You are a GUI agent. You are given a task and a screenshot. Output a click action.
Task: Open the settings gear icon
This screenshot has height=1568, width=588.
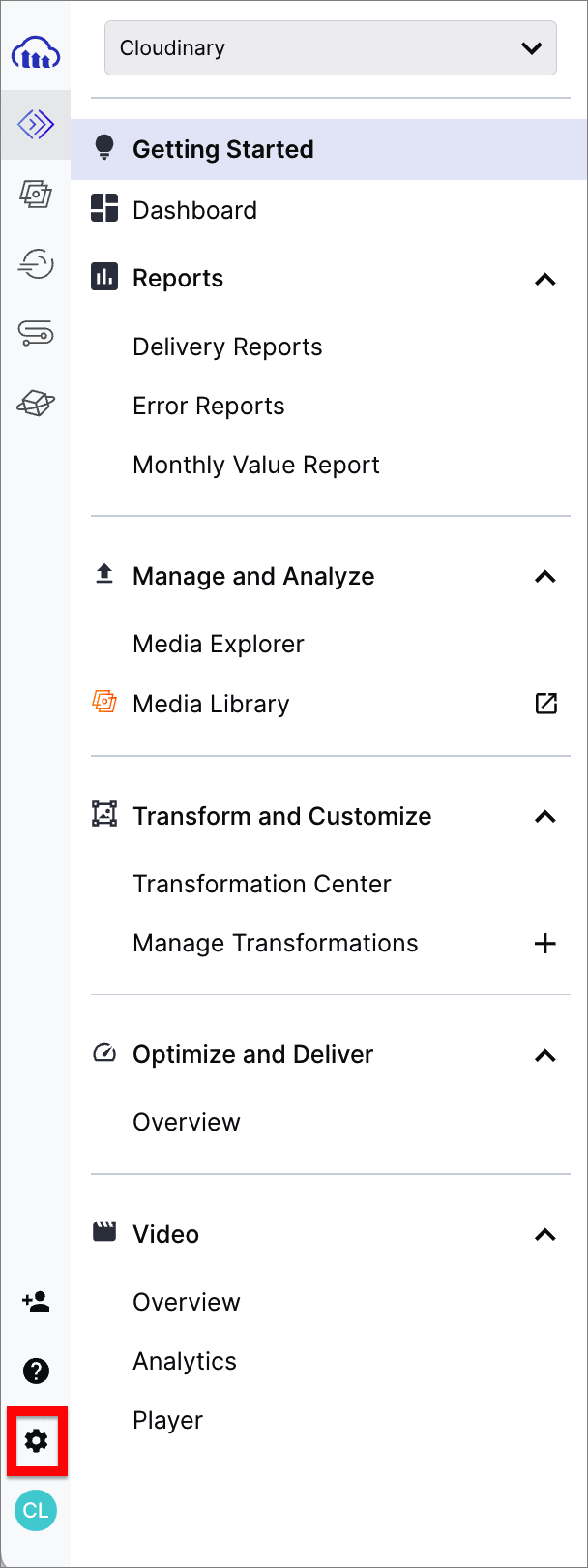[36, 1441]
